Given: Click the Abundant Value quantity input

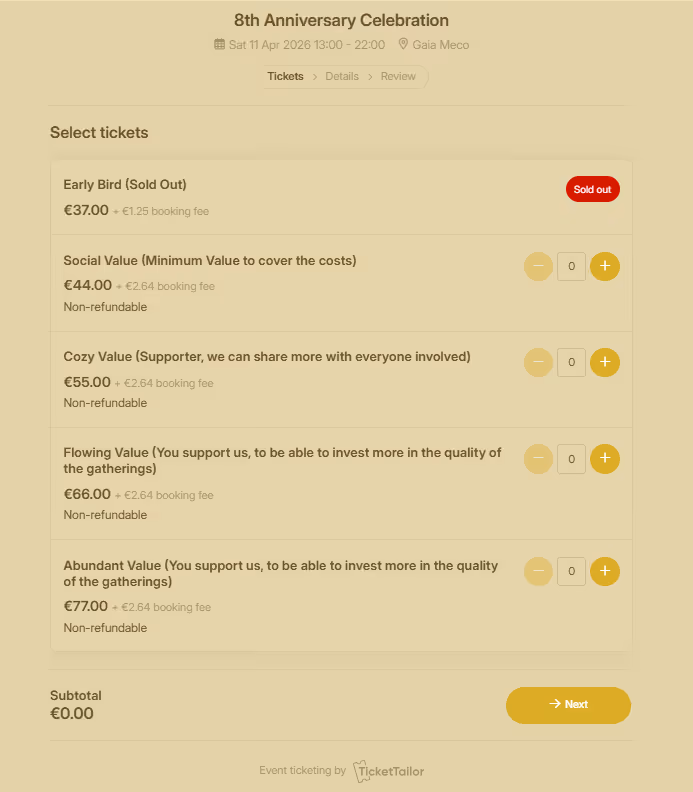Looking at the screenshot, I should pyautogui.click(x=571, y=571).
